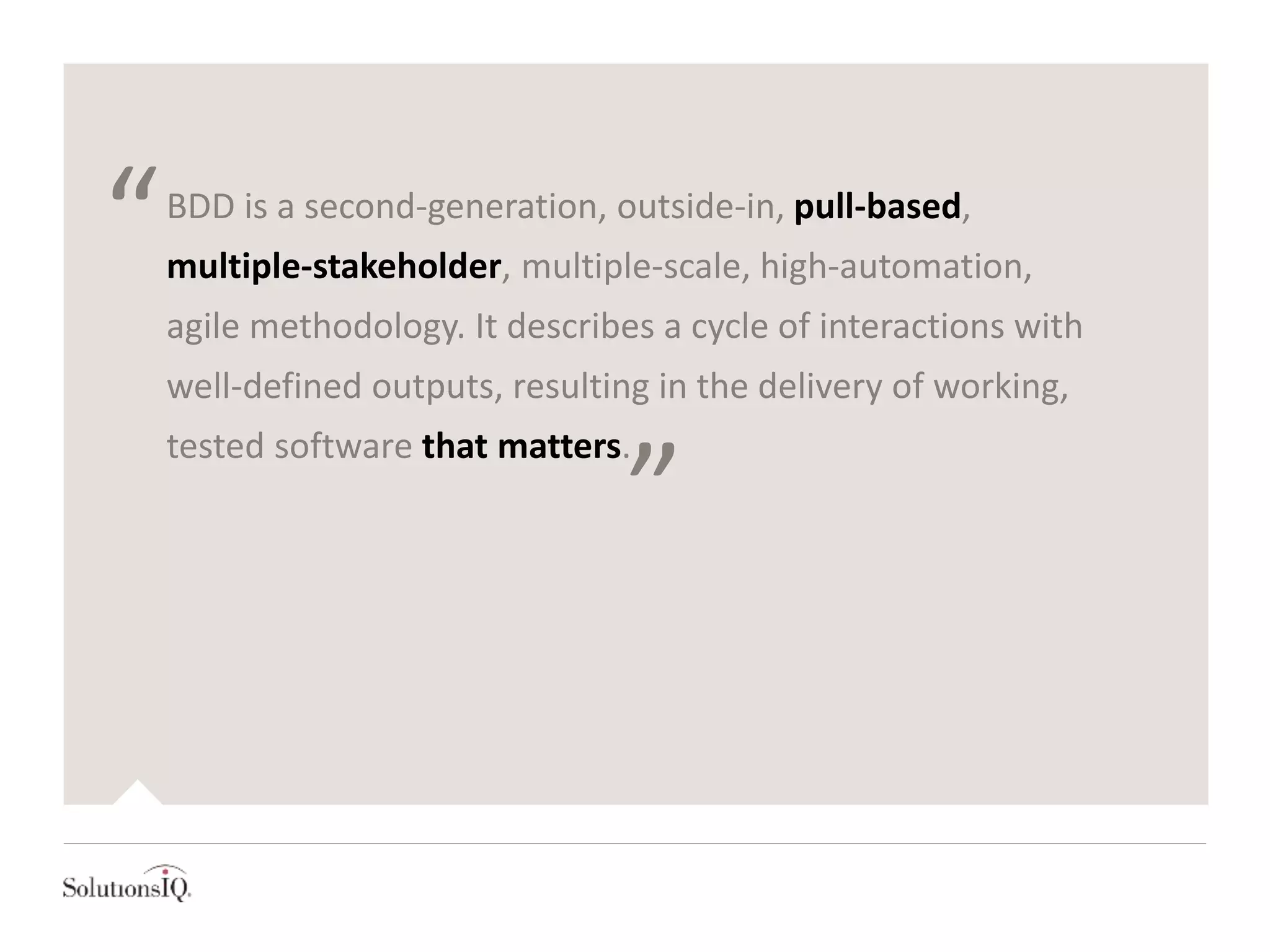1270x952 pixels.
Task: Click the phrase "tested software"
Action: [x=289, y=446]
